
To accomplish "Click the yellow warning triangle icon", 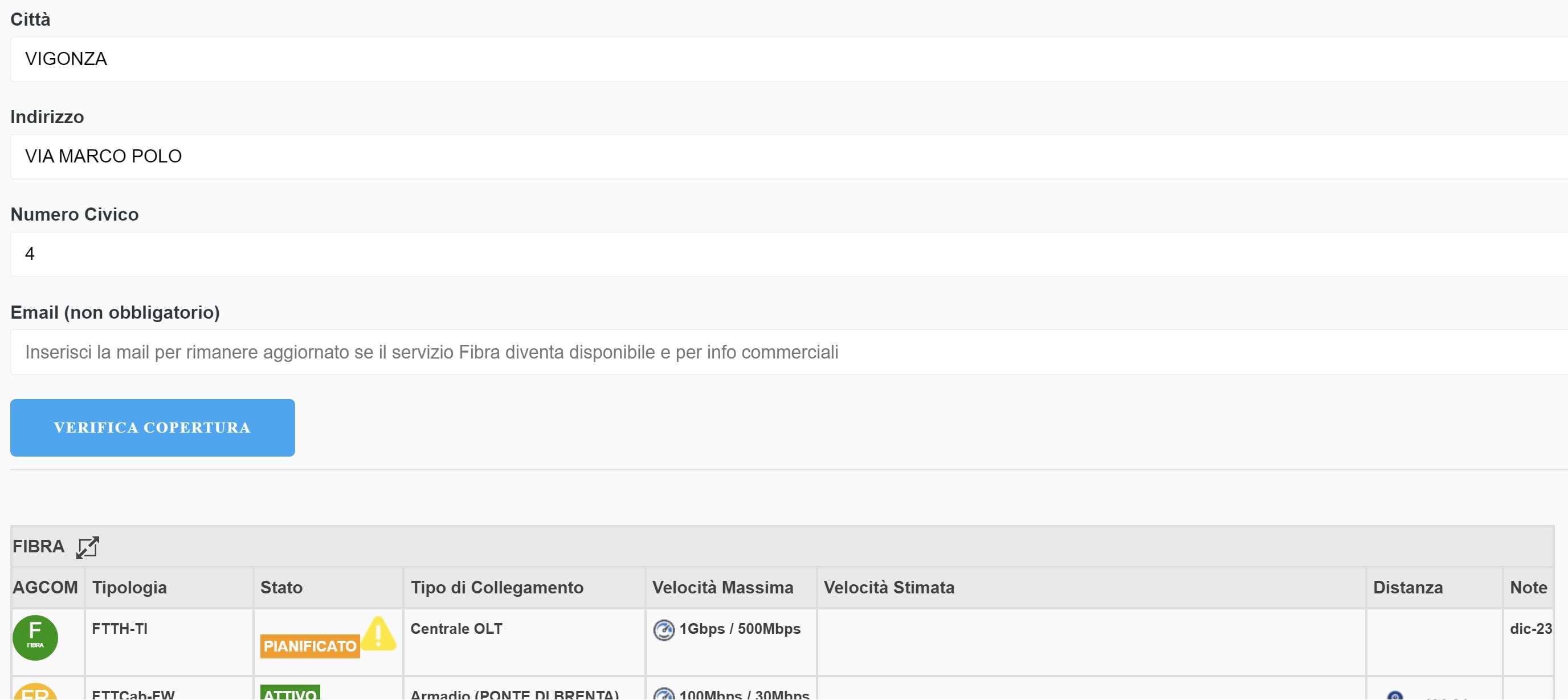I will [378, 633].
